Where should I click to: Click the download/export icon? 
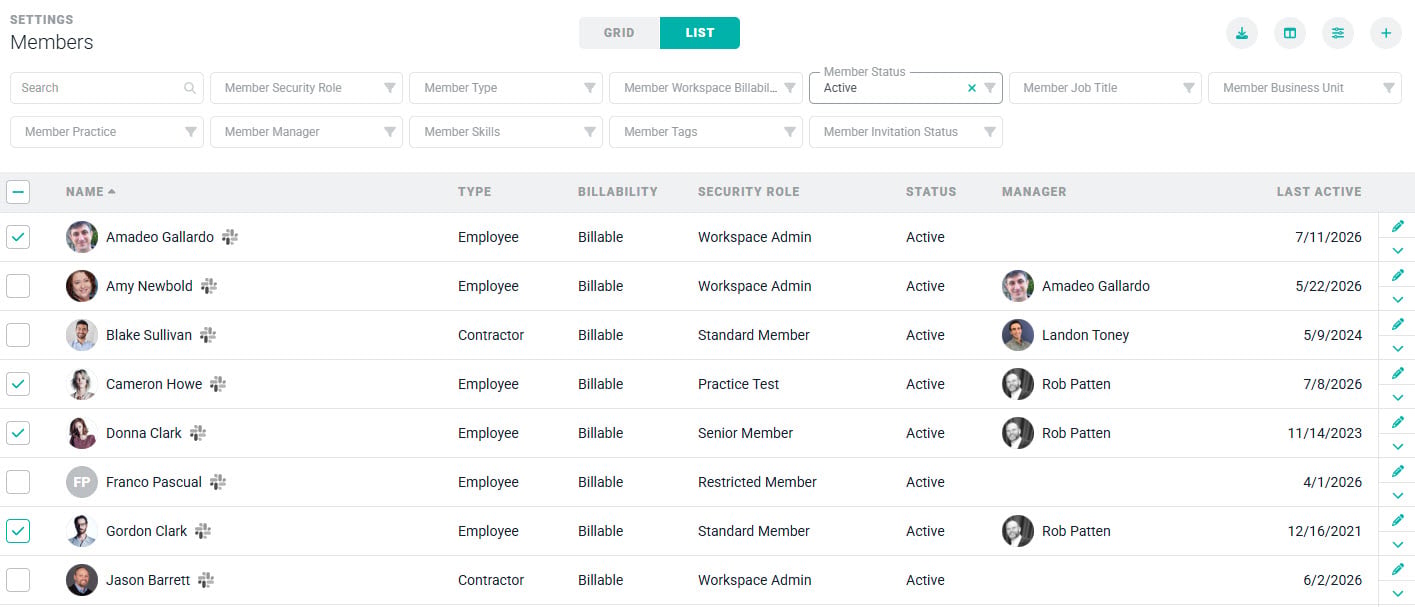pos(1242,33)
